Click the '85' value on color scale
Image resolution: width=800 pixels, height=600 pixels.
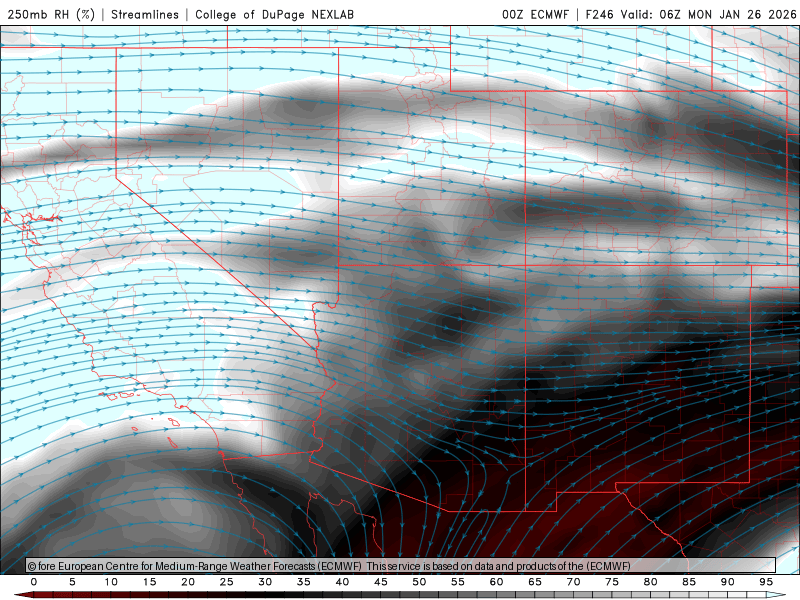pos(689,582)
